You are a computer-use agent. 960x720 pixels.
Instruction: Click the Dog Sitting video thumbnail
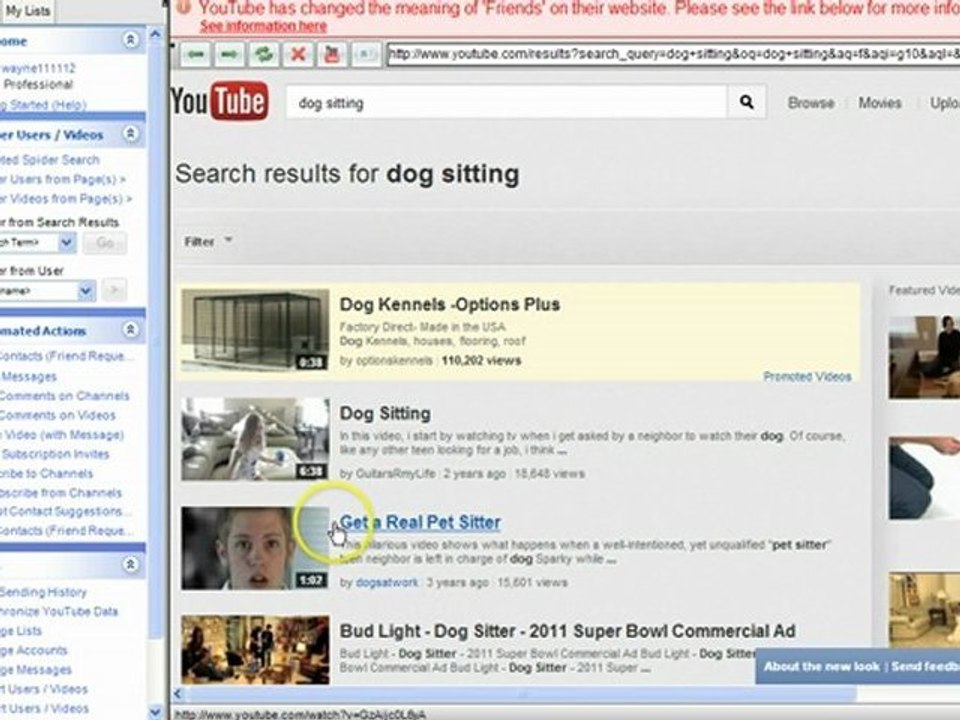point(255,439)
